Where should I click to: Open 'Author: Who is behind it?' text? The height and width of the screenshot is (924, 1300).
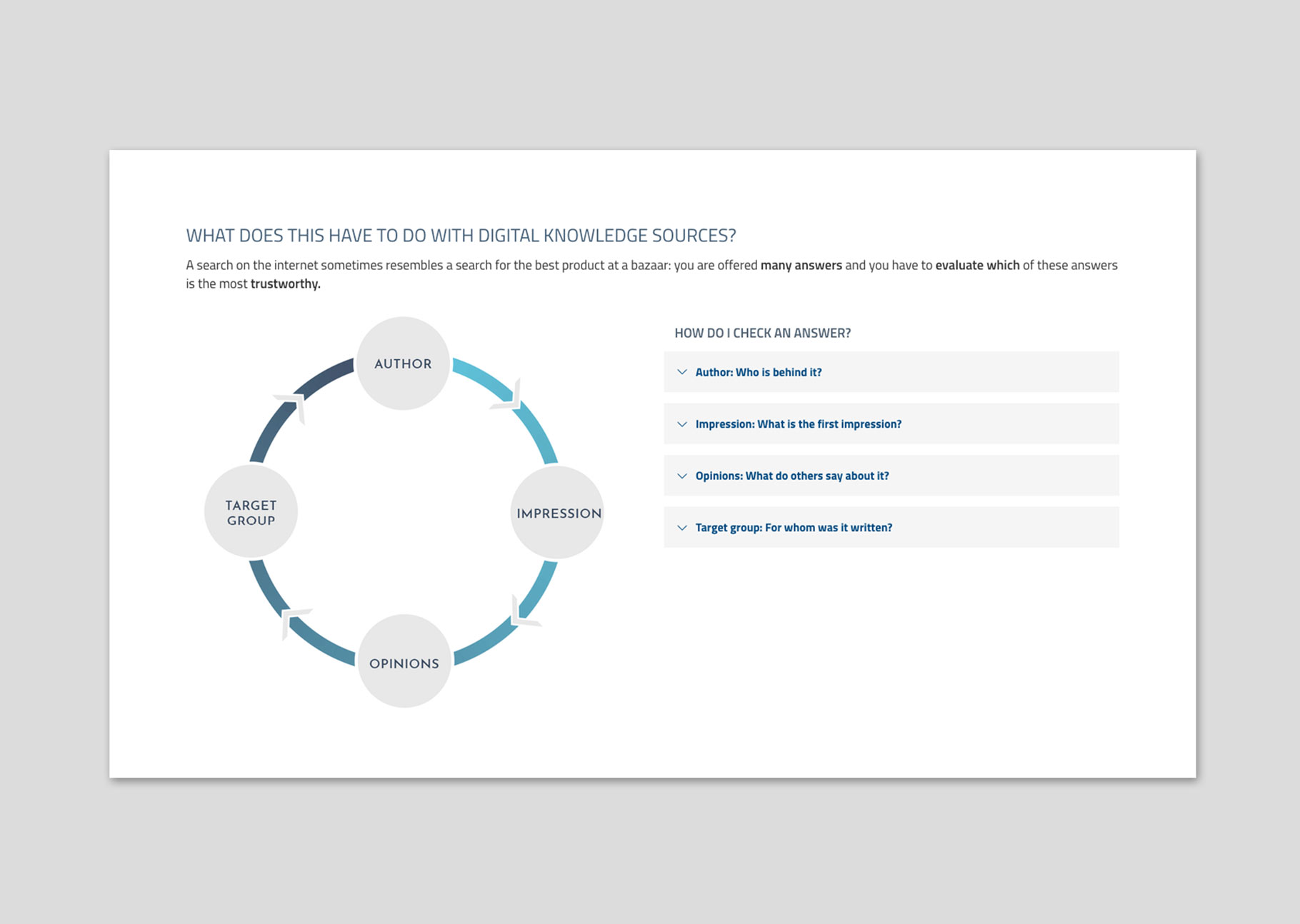[759, 372]
